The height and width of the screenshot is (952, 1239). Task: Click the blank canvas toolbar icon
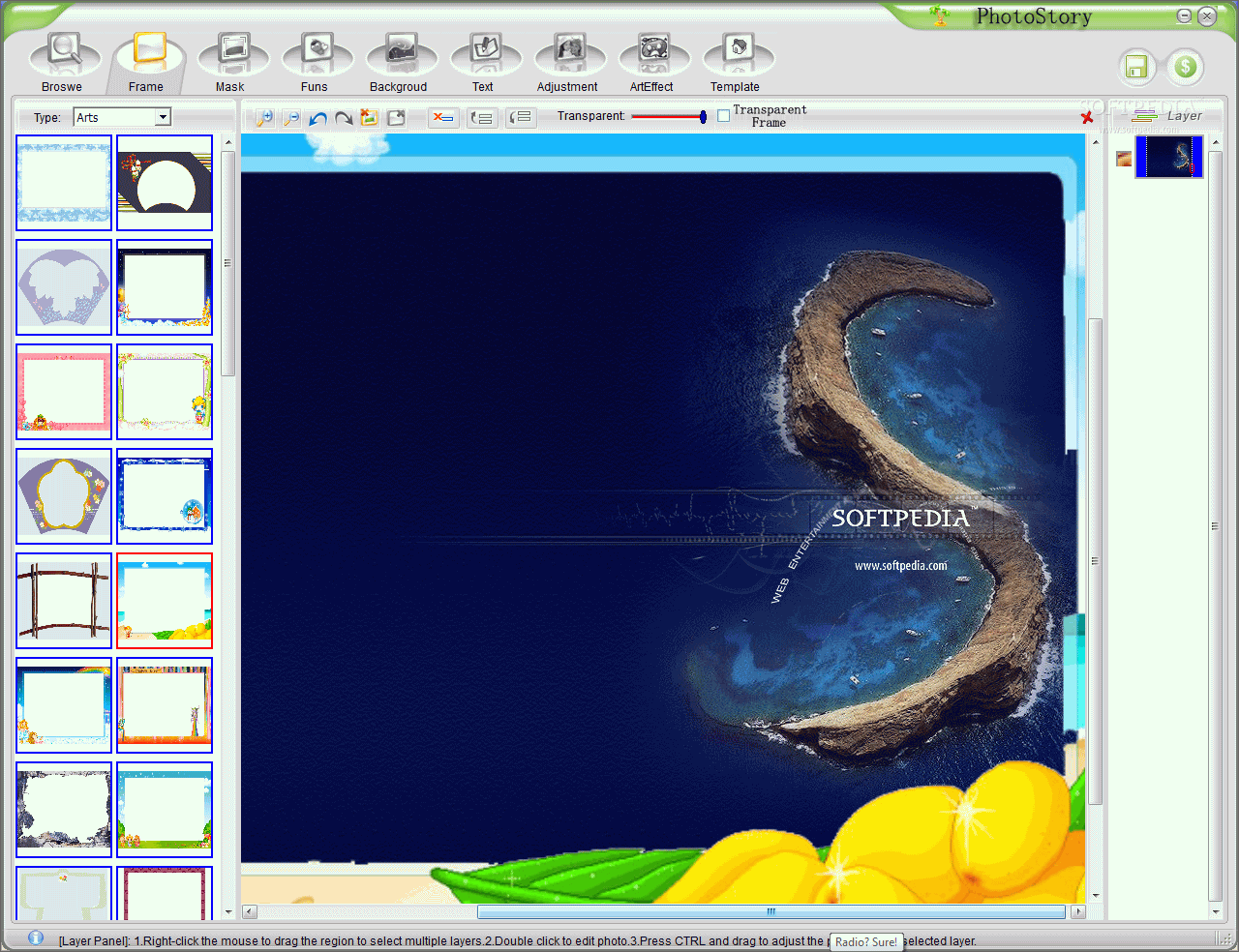coord(396,118)
